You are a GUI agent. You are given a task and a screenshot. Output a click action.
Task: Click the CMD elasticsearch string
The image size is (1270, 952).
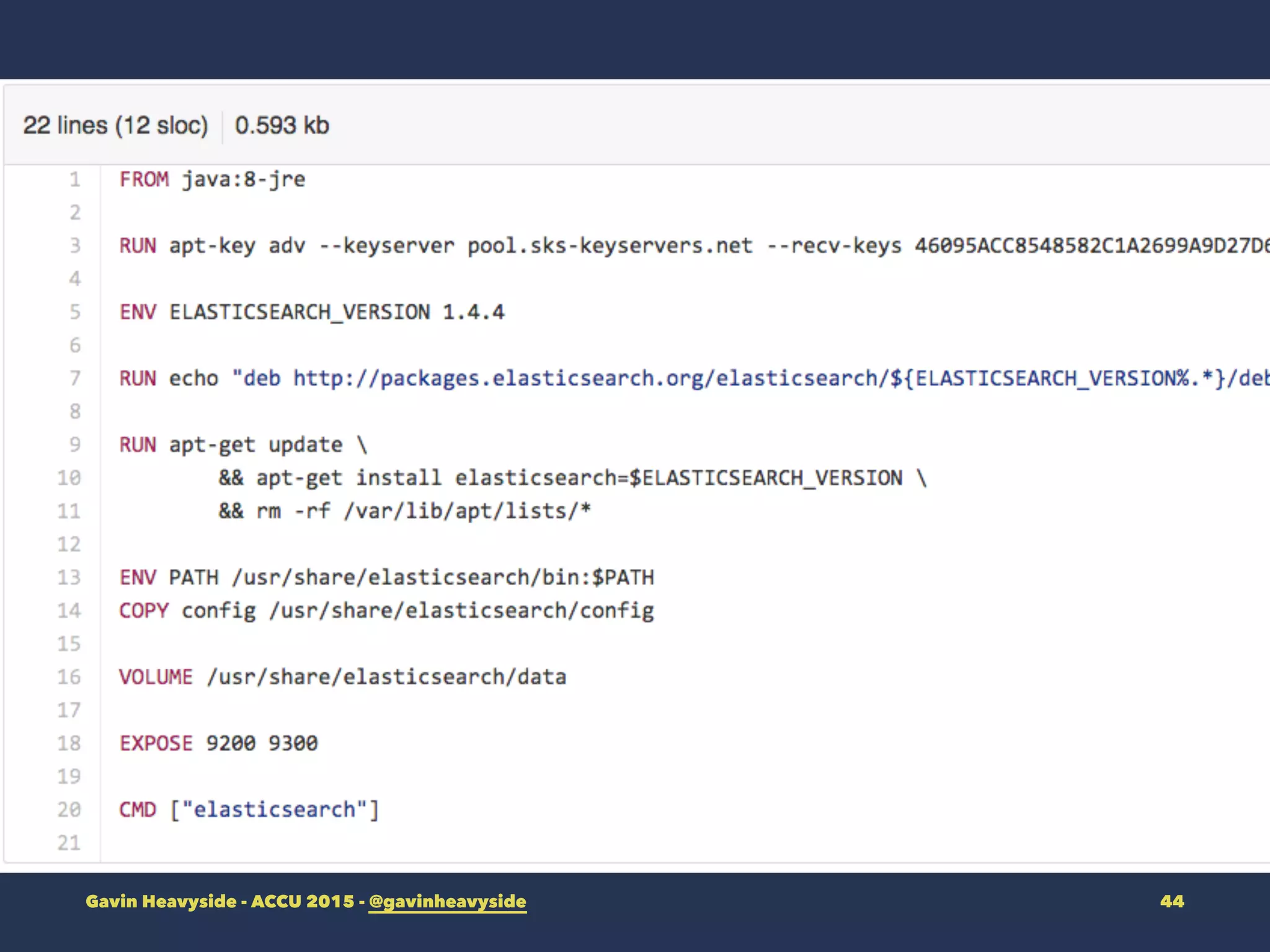[274, 809]
